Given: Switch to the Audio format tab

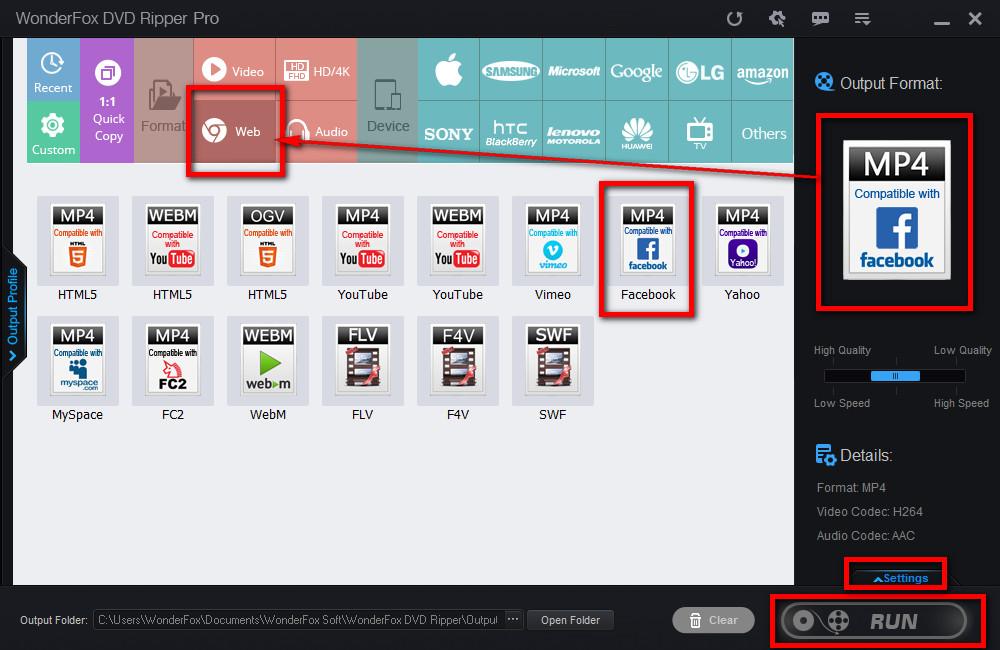Looking at the screenshot, I should click(316, 131).
